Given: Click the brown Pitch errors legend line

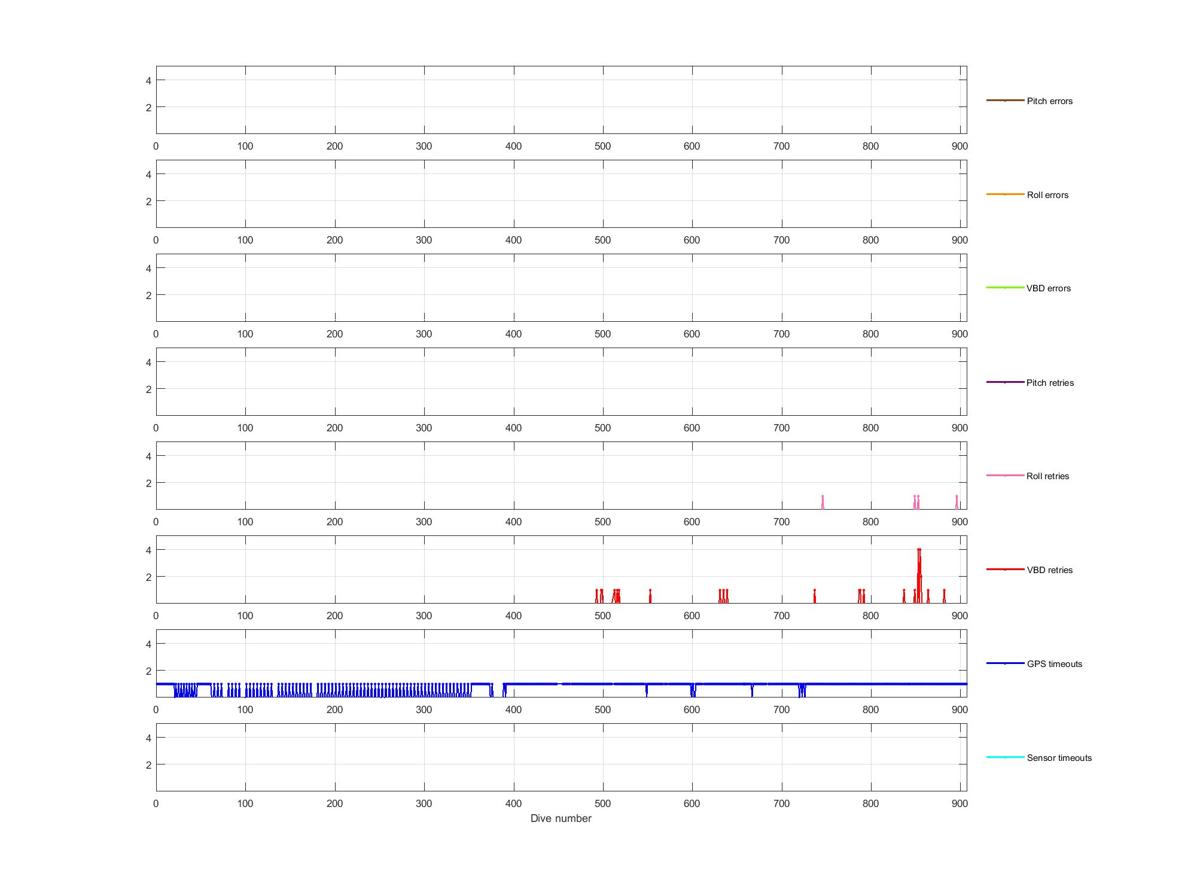Looking at the screenshot, I should coord(1005,101).
